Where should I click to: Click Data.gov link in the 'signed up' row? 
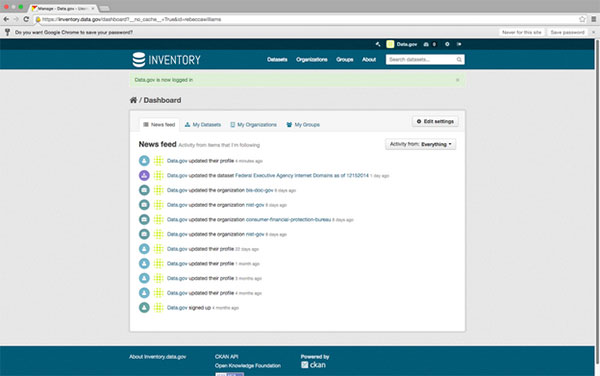[x=177, y=308]
